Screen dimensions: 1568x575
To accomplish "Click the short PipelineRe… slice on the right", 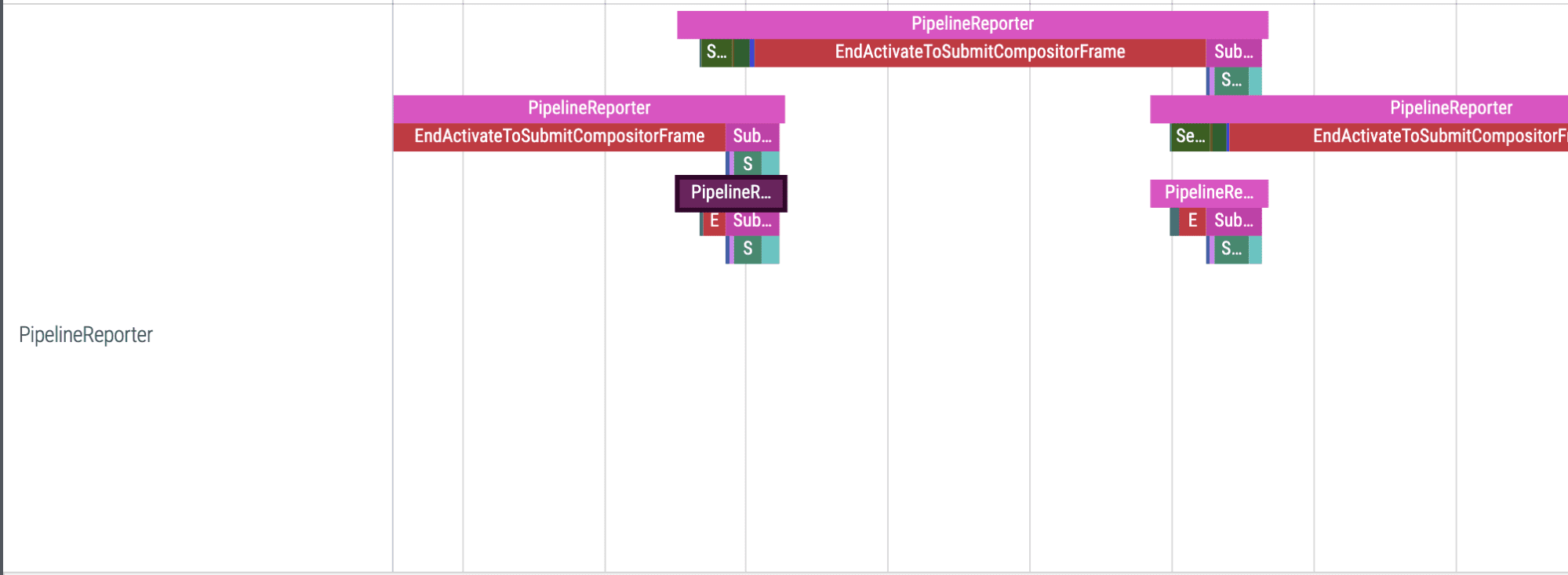I will pos(1208,193).
